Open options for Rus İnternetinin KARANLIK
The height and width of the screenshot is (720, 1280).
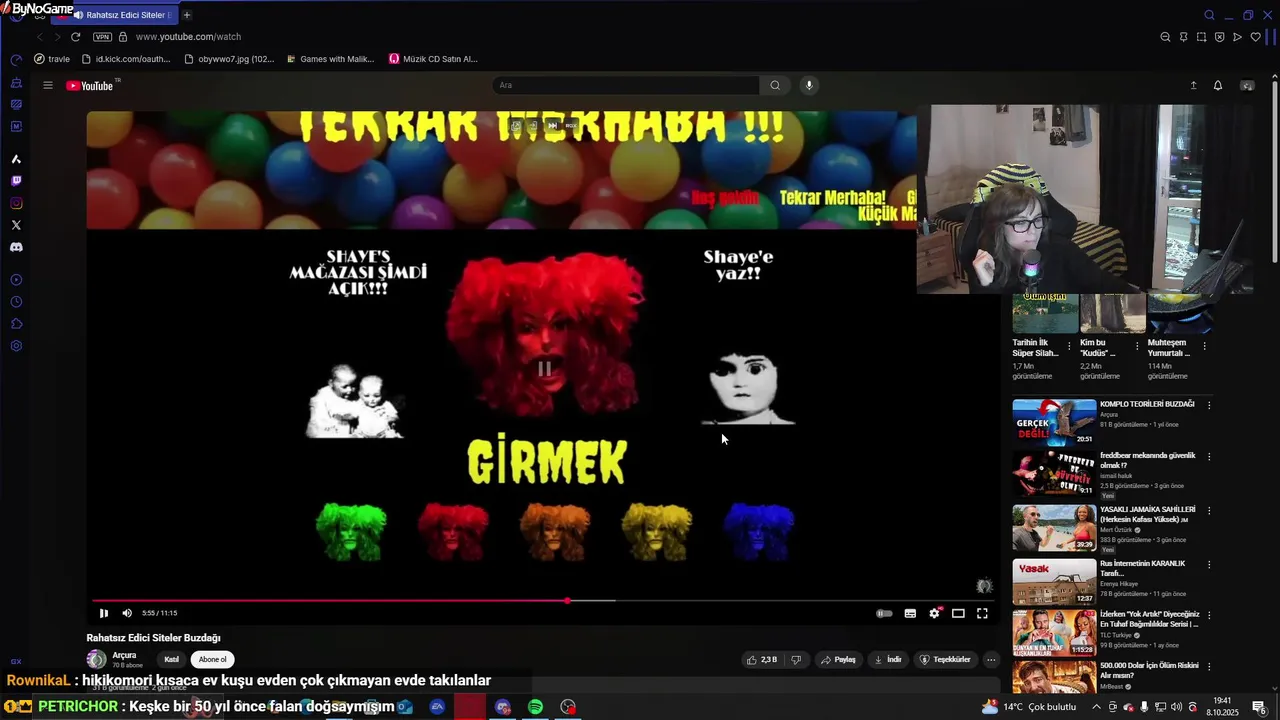tap(1209, 565)
